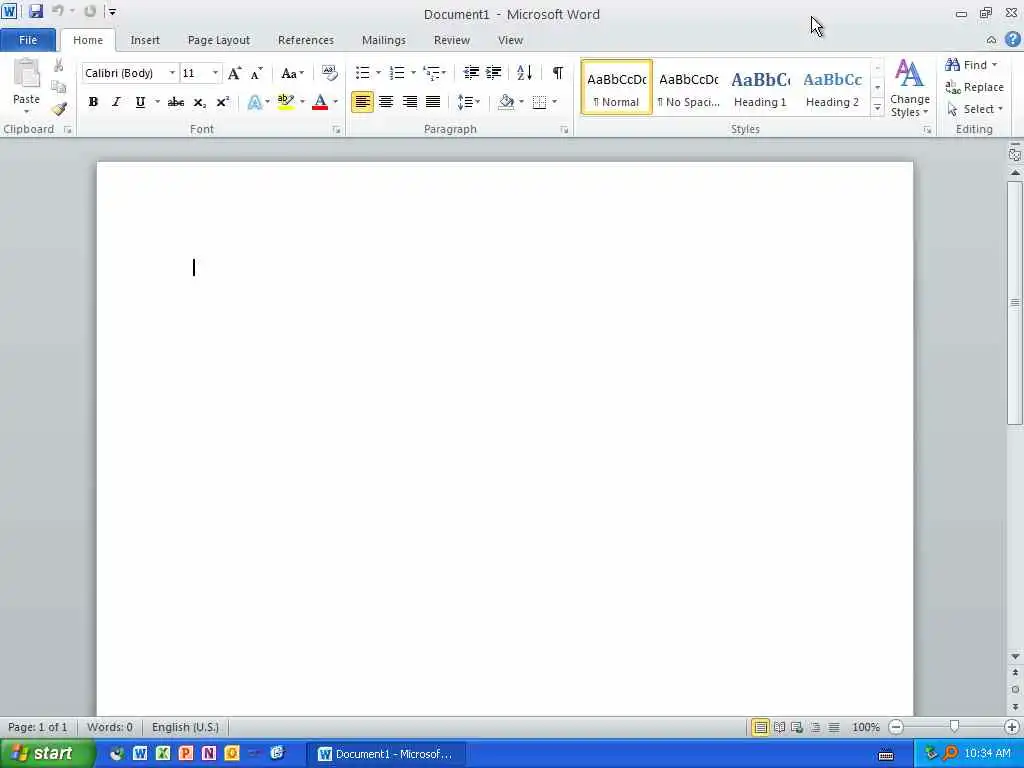
Task: Open Word Help question mark
Action: point(1012,39)
